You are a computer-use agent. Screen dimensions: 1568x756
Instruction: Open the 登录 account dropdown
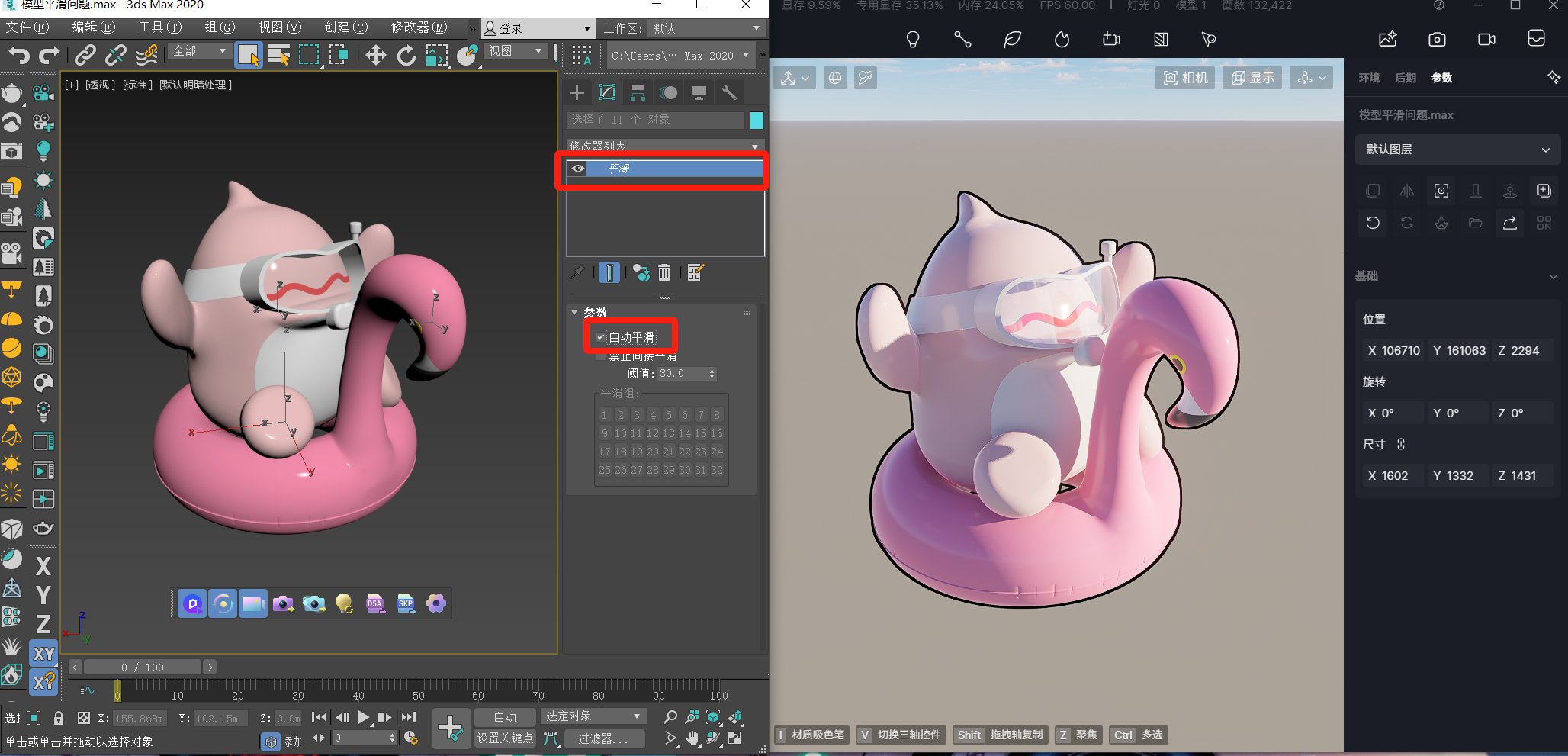pyautogui.click(x=538, y=28)
